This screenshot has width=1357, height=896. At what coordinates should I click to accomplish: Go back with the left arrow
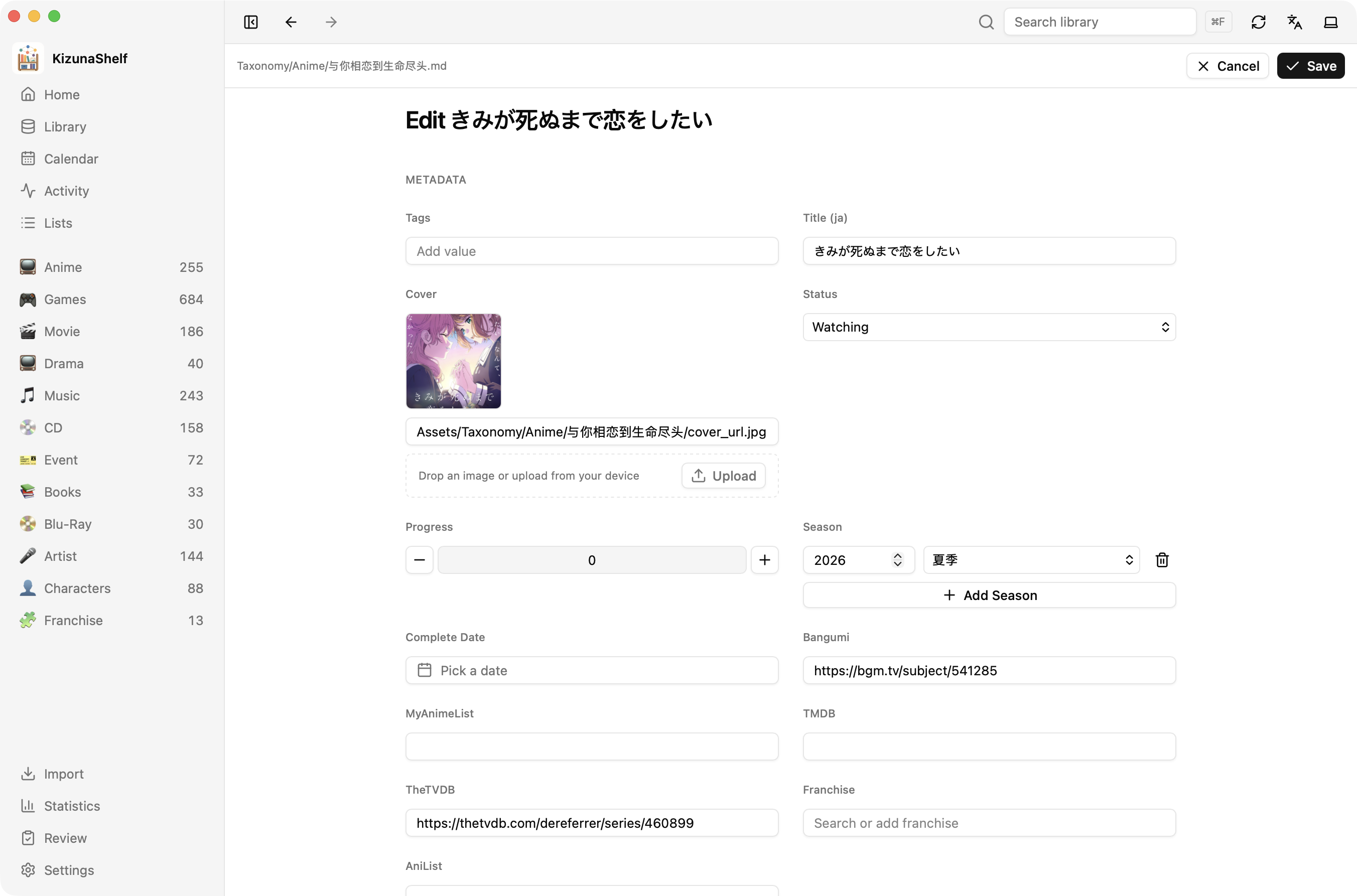click(x=291, y=22)
